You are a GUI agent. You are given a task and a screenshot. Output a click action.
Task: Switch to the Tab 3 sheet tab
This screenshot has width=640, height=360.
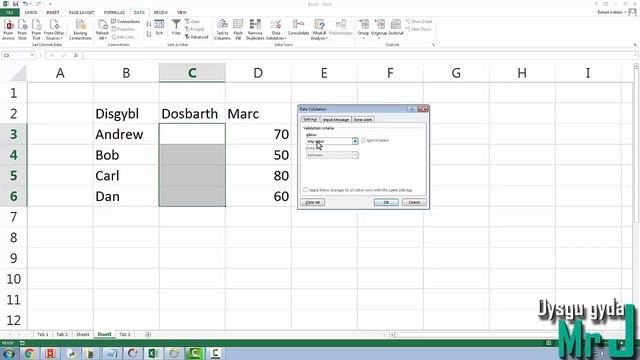(x=125, y=334)
